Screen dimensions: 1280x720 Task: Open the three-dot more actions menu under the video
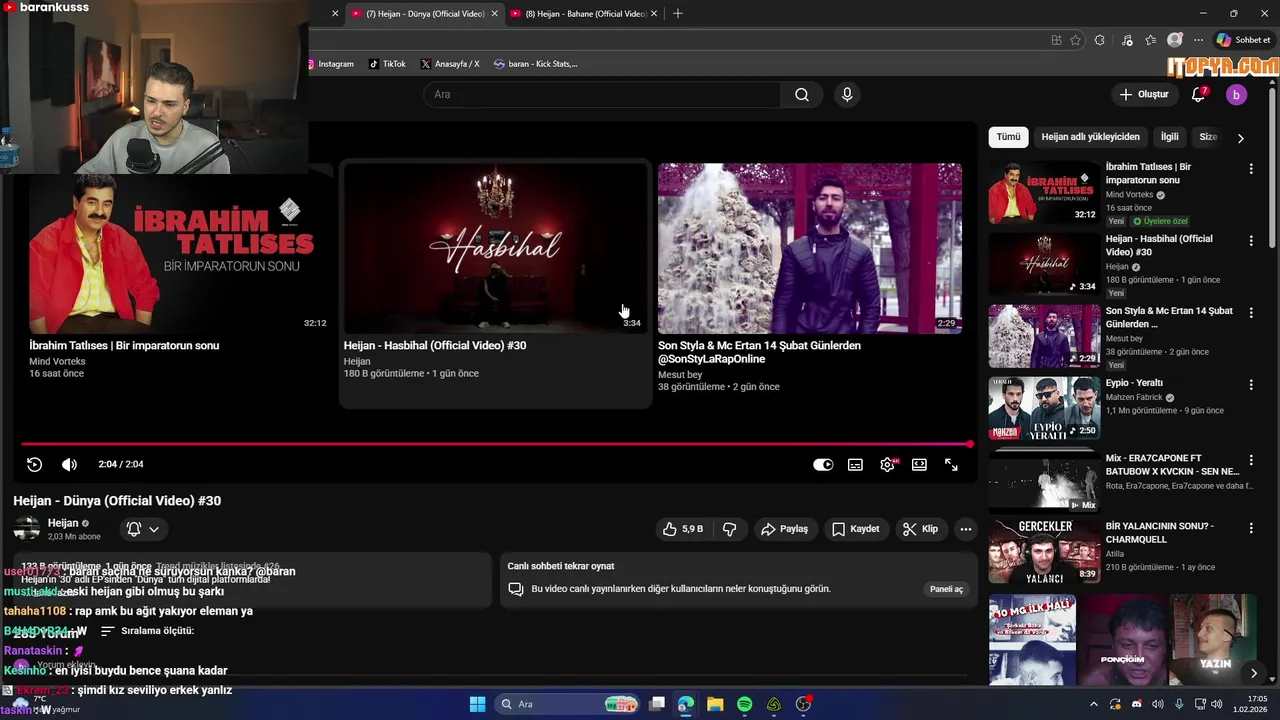coord(966,529)
